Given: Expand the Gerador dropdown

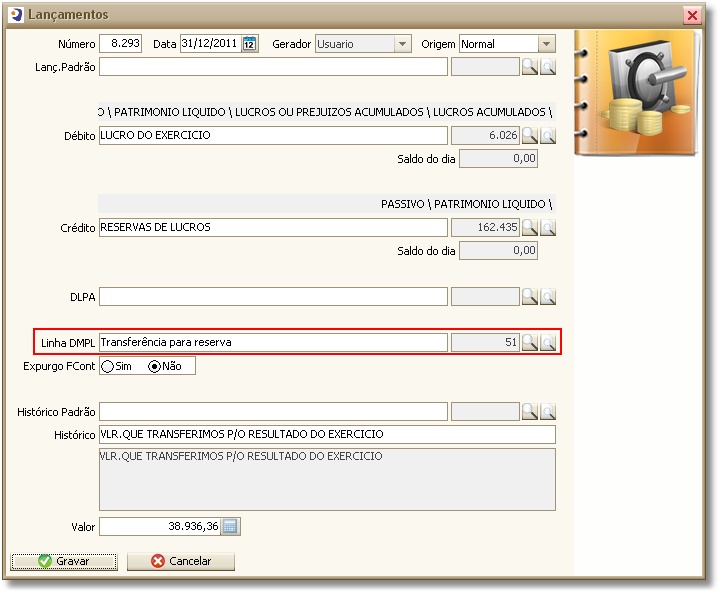Looking at the screenshot, I should (403, 44).
